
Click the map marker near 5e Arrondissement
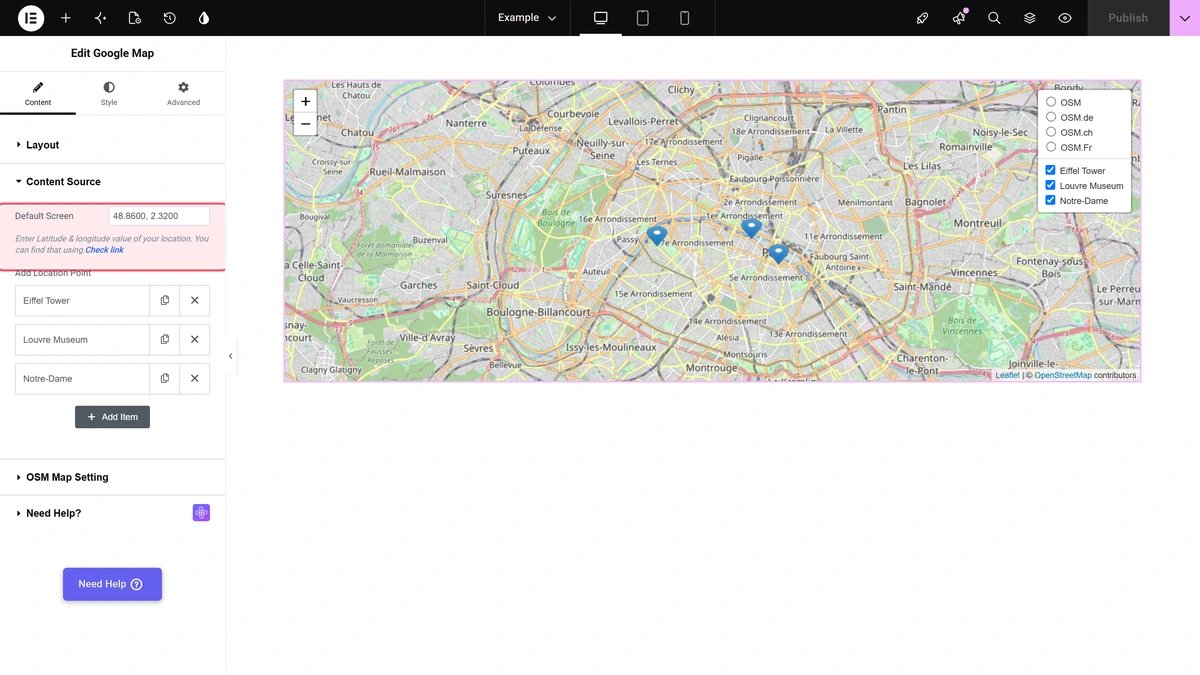(778, 254)
